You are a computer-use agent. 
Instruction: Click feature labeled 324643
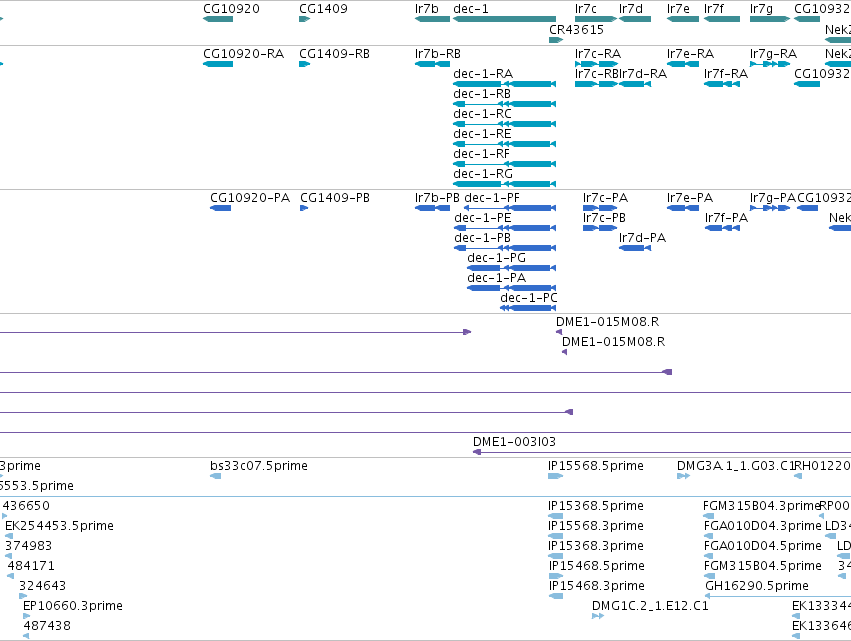[x=23, y=596]
